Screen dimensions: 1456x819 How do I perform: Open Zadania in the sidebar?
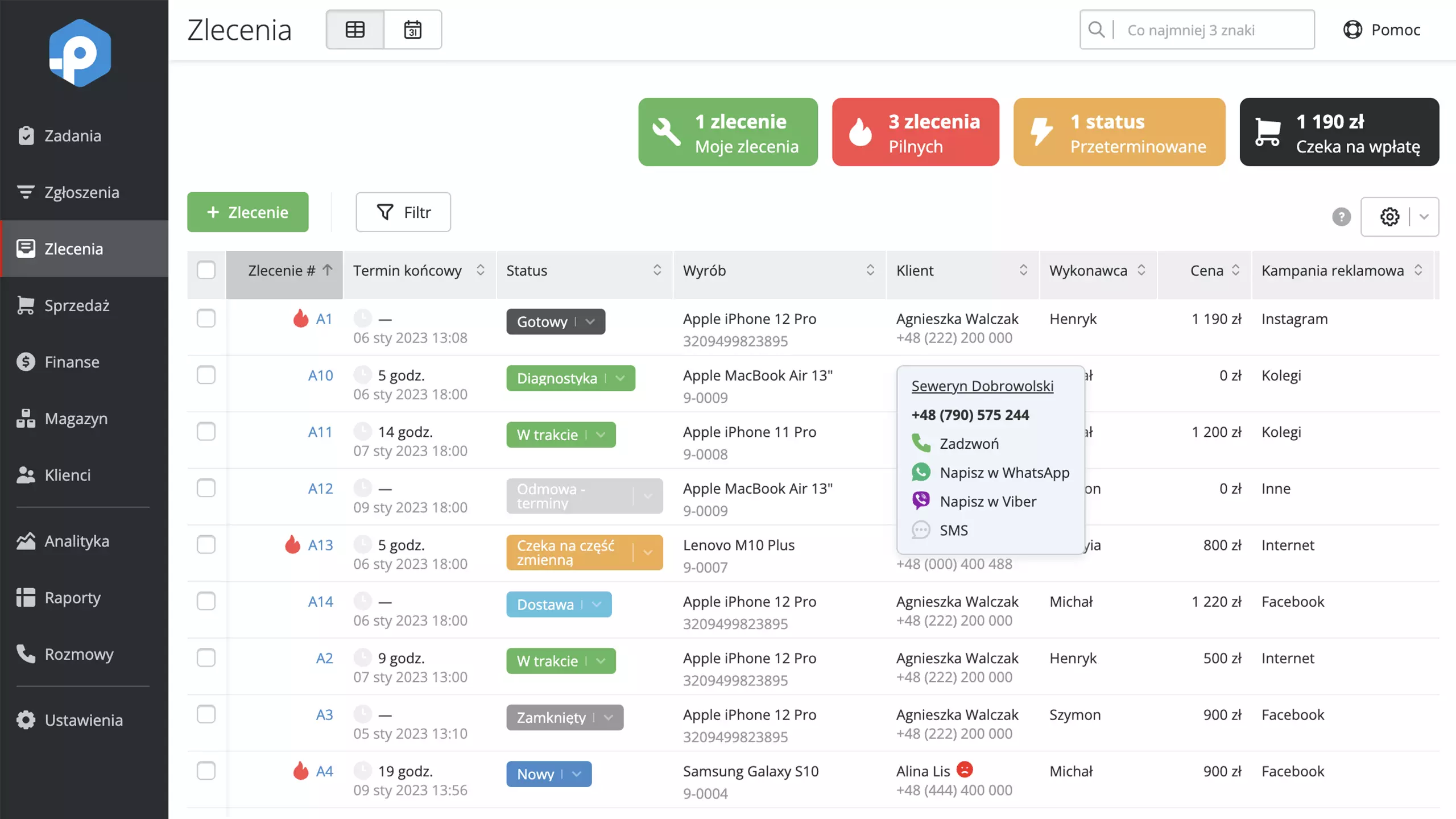[x=84, y=136]
